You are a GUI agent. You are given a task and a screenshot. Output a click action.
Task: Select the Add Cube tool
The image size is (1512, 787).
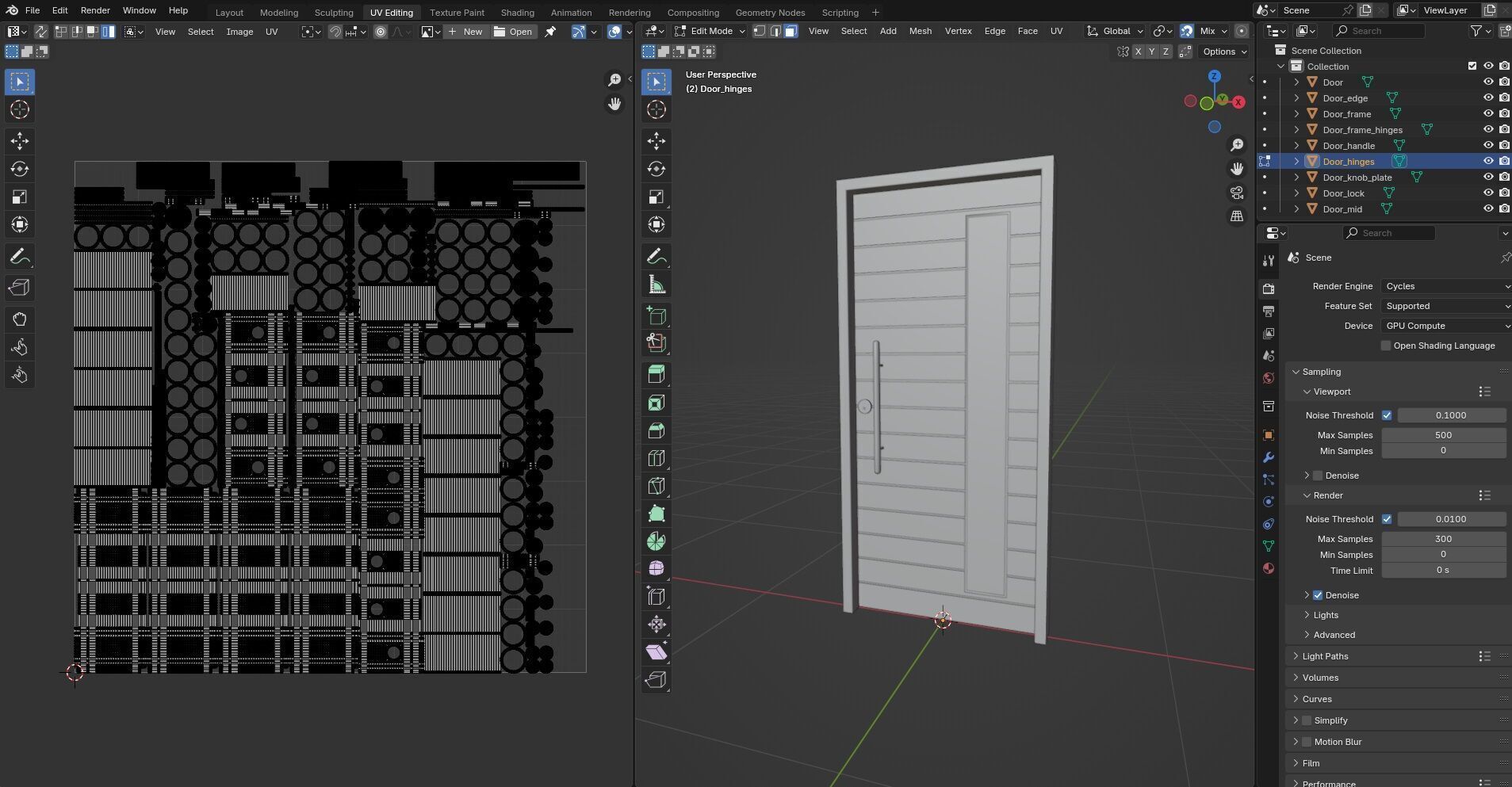656,315
